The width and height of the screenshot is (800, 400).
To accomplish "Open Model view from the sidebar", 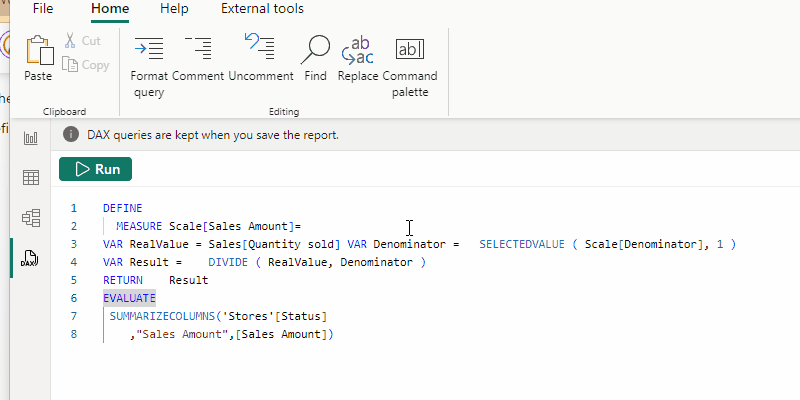I will pos(30,218).
